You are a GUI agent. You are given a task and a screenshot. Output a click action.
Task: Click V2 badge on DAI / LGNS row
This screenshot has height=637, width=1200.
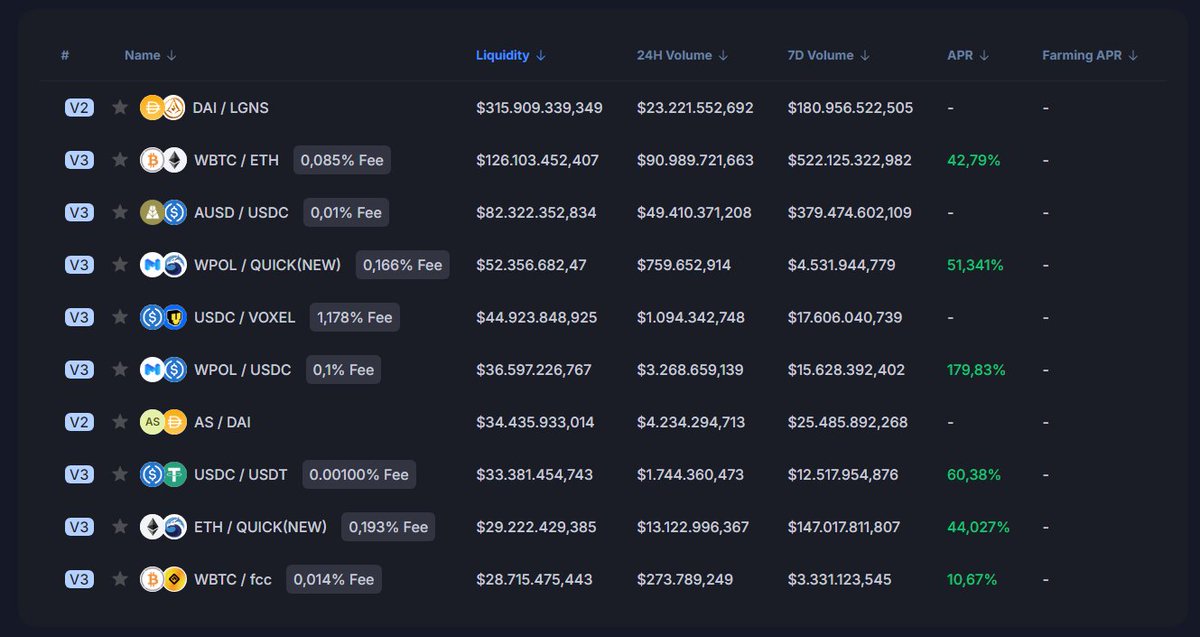tap(79, 107)
